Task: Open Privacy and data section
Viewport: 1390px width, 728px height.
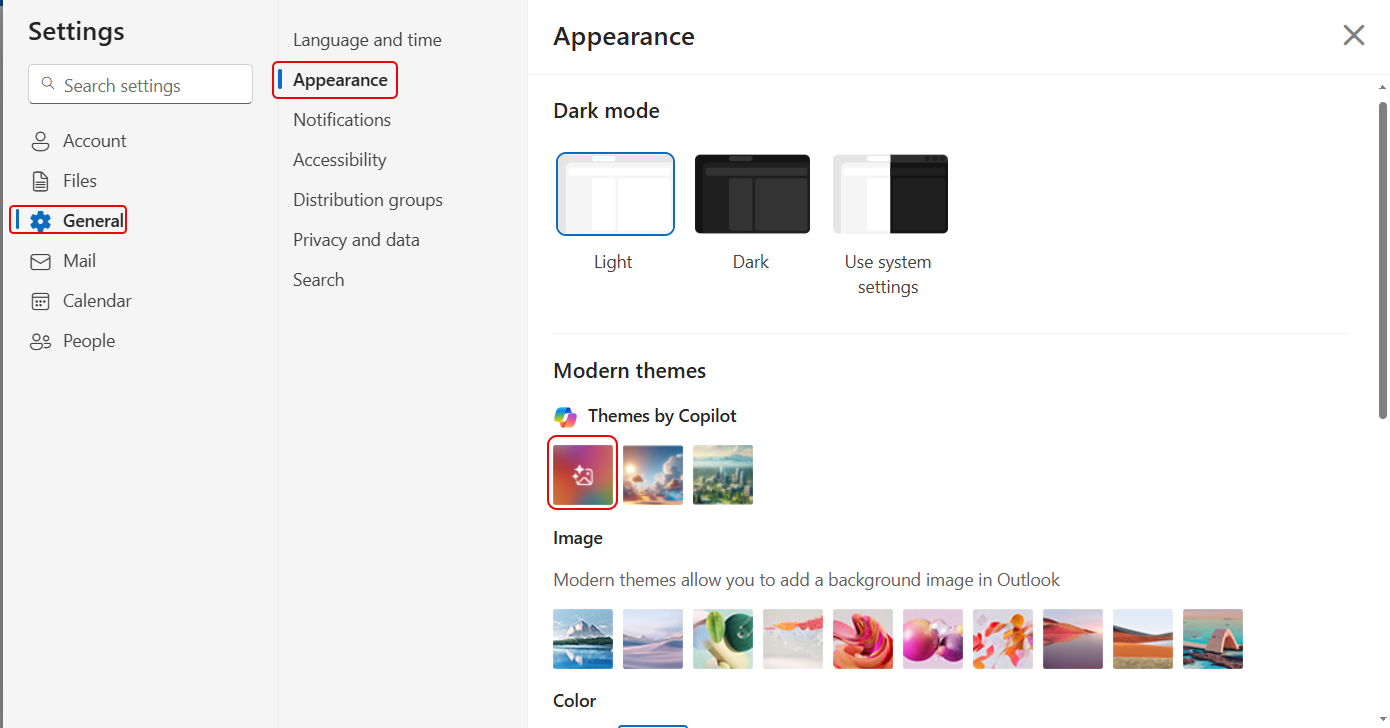Action: pos(356,240)
